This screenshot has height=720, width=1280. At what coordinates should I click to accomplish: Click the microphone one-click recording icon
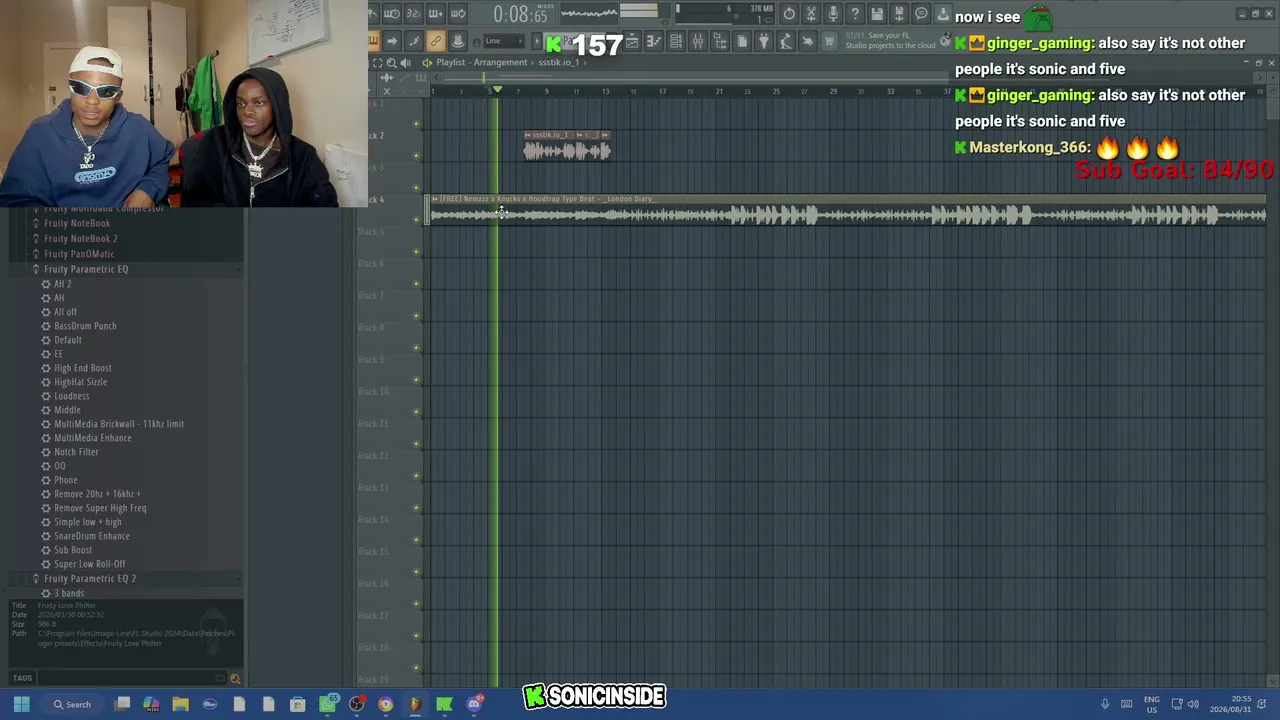(833, 14)
